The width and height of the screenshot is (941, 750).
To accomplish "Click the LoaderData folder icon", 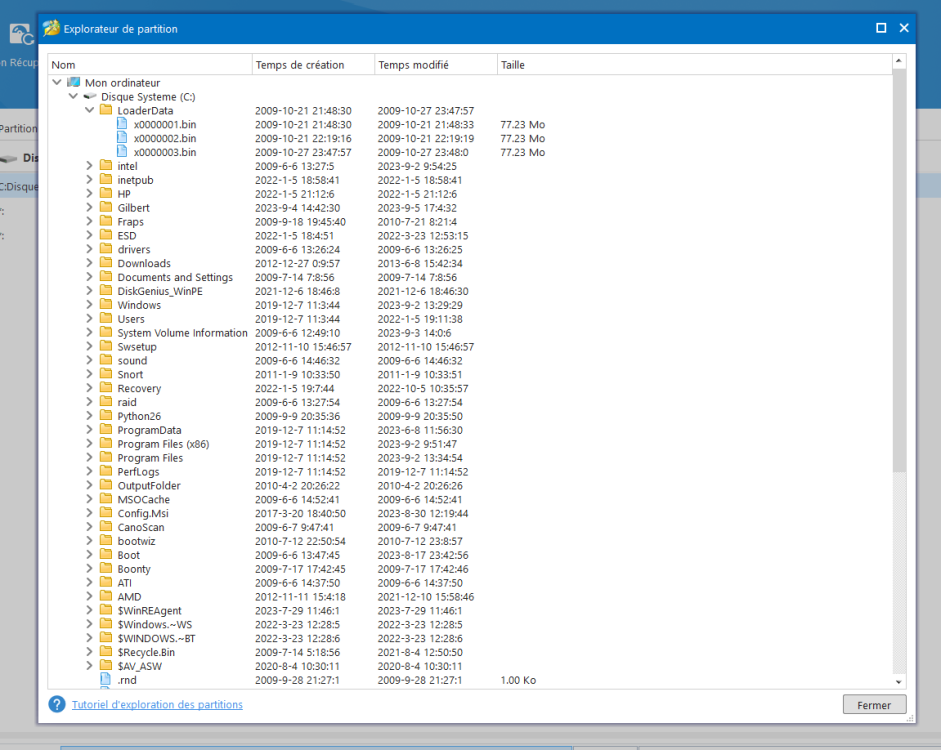I will point(105,111).
